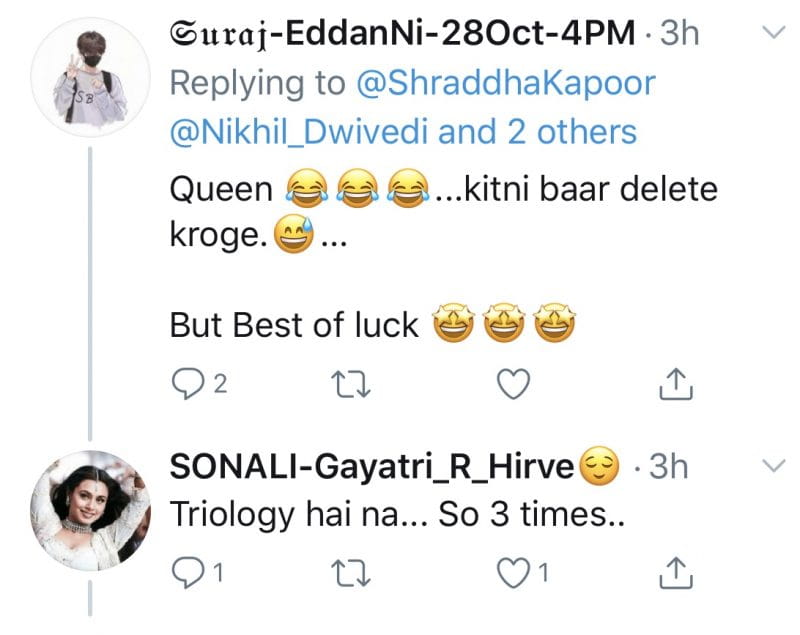This screenshot has width=800, height=635.
Task: Open tweet text 'Triology hai na... So 3 times..'
Action: coord(397,515)
